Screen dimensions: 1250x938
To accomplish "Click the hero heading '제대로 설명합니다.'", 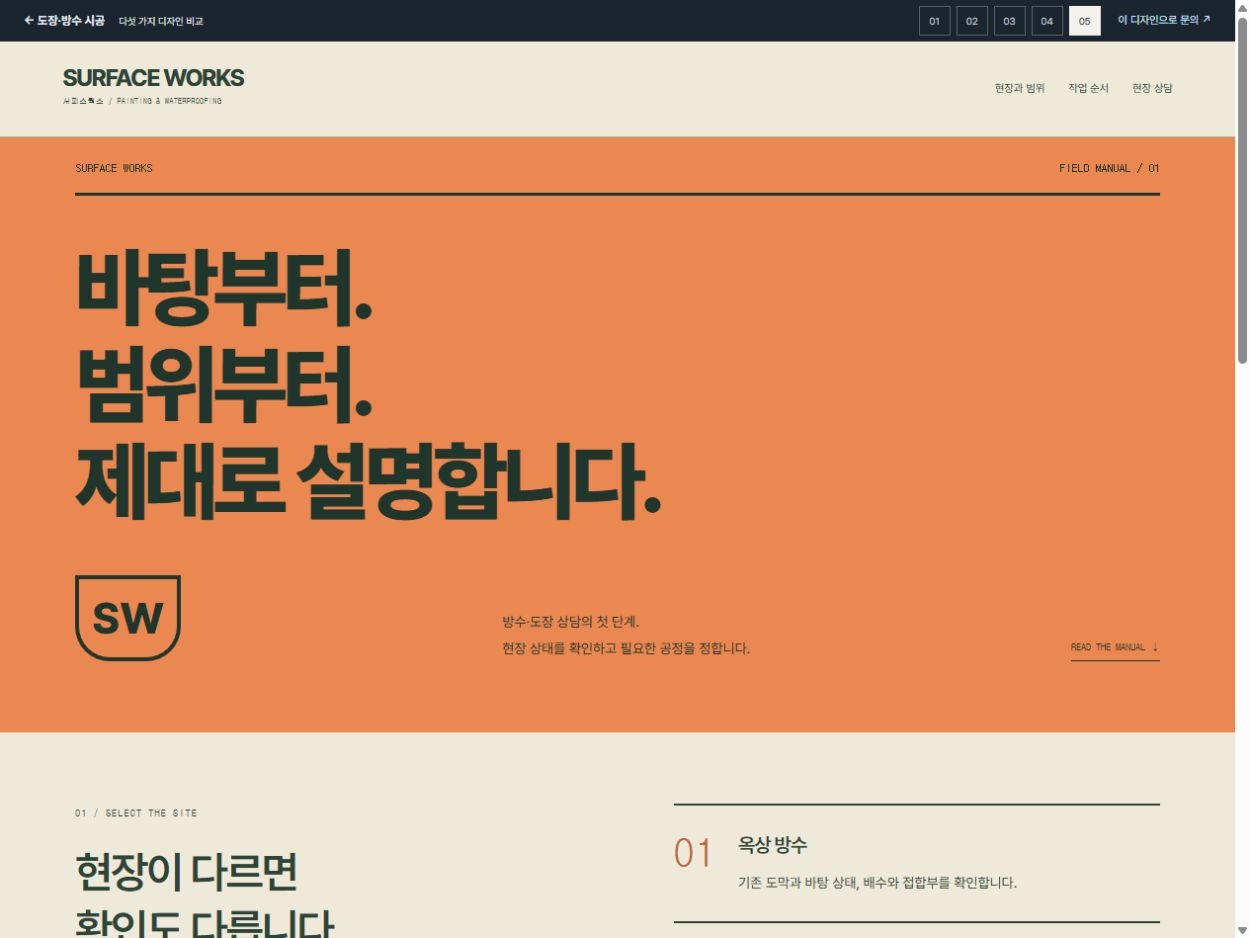I will [x=368, y=480].
